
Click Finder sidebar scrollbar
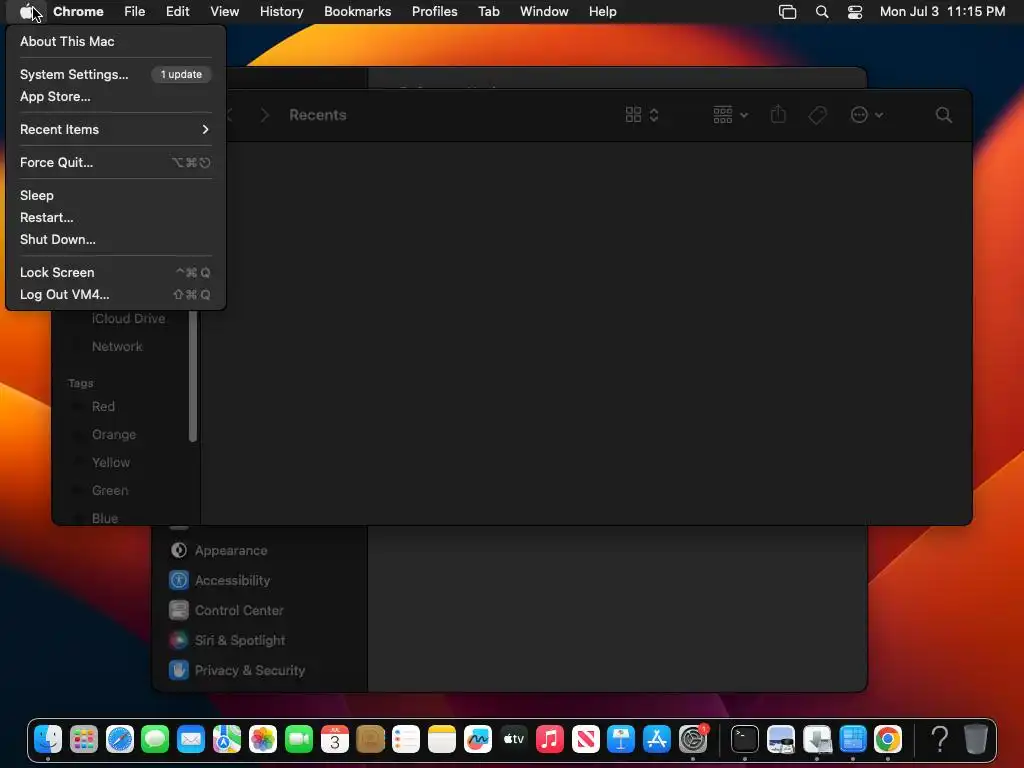[x=193, y=376]
